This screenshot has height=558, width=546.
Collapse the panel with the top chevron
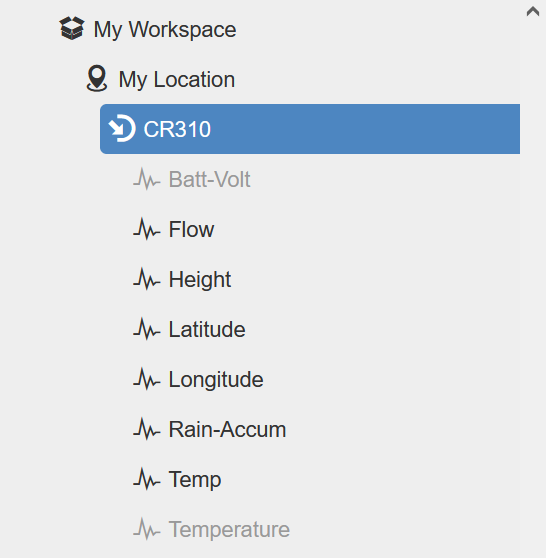(533, 11)
